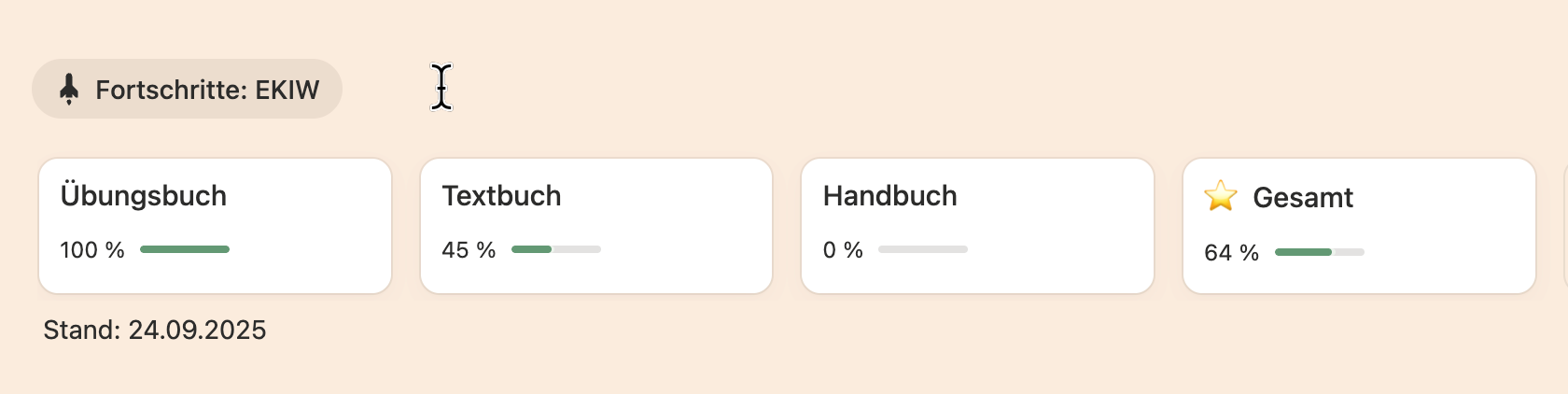Select the Gesamt card heading text
The image size is (1568, 394).
pyautogui.click(x=1302, y=198)
